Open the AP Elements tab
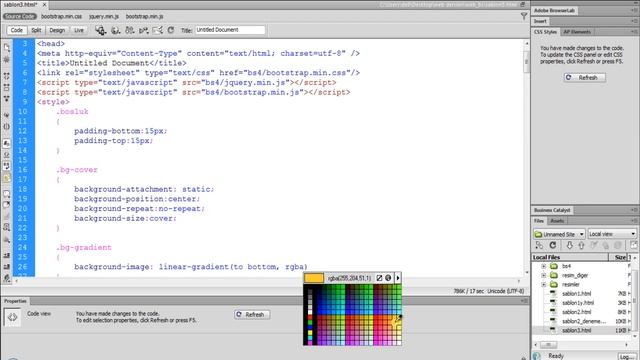Image resolution: width=640 pixels, height=360 pixels. [x=577, y=32]
